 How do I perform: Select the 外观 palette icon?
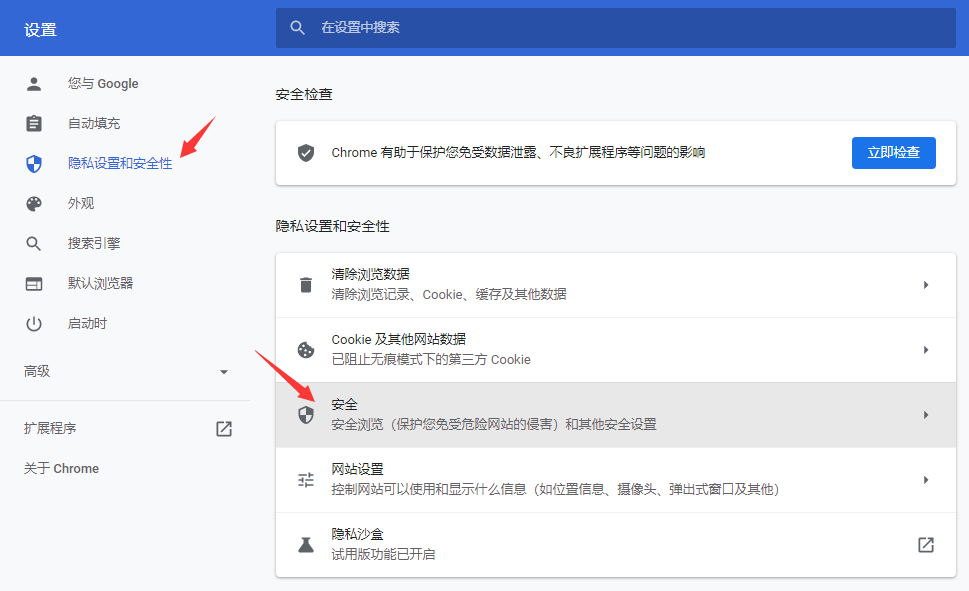(x=33, y=203)
